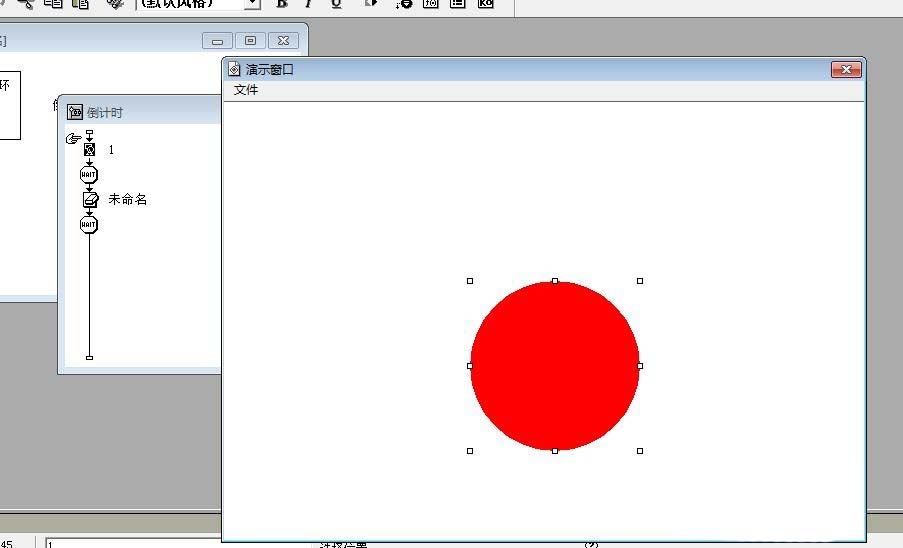Select display icon named 1 on flowline
This screenshot has height=548, width=903.
point(89,150)
